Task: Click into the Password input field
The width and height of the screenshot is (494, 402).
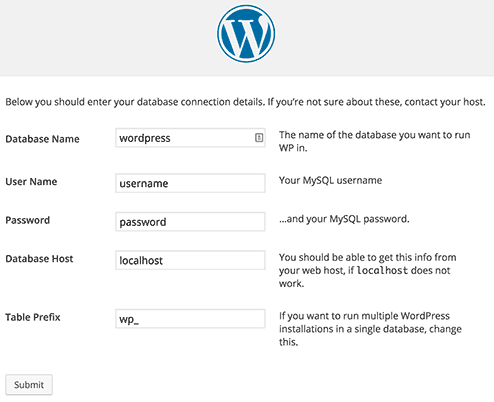Action: (x=190, y=222)
